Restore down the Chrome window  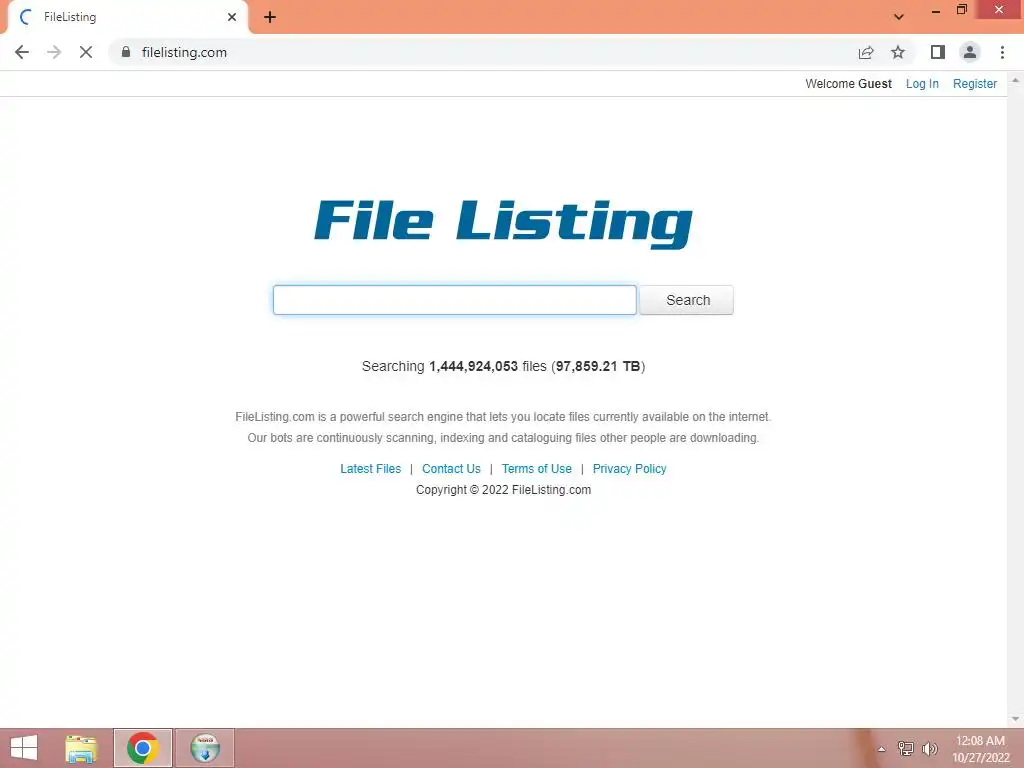pos(962,10)
